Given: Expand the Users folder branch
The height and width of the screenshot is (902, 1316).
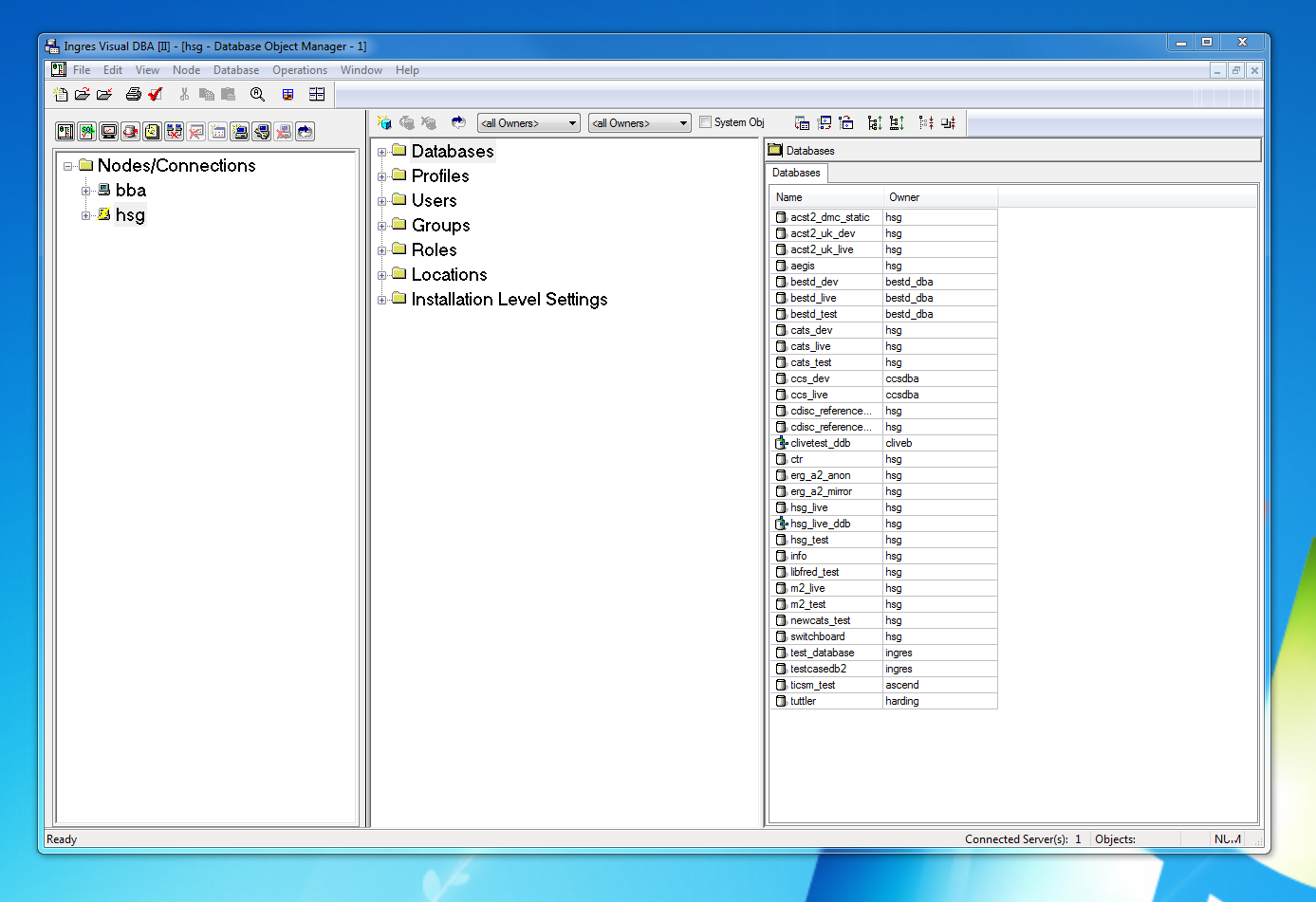Looking at the screenshot, I should pyautogui.click(x=382, y=201).
